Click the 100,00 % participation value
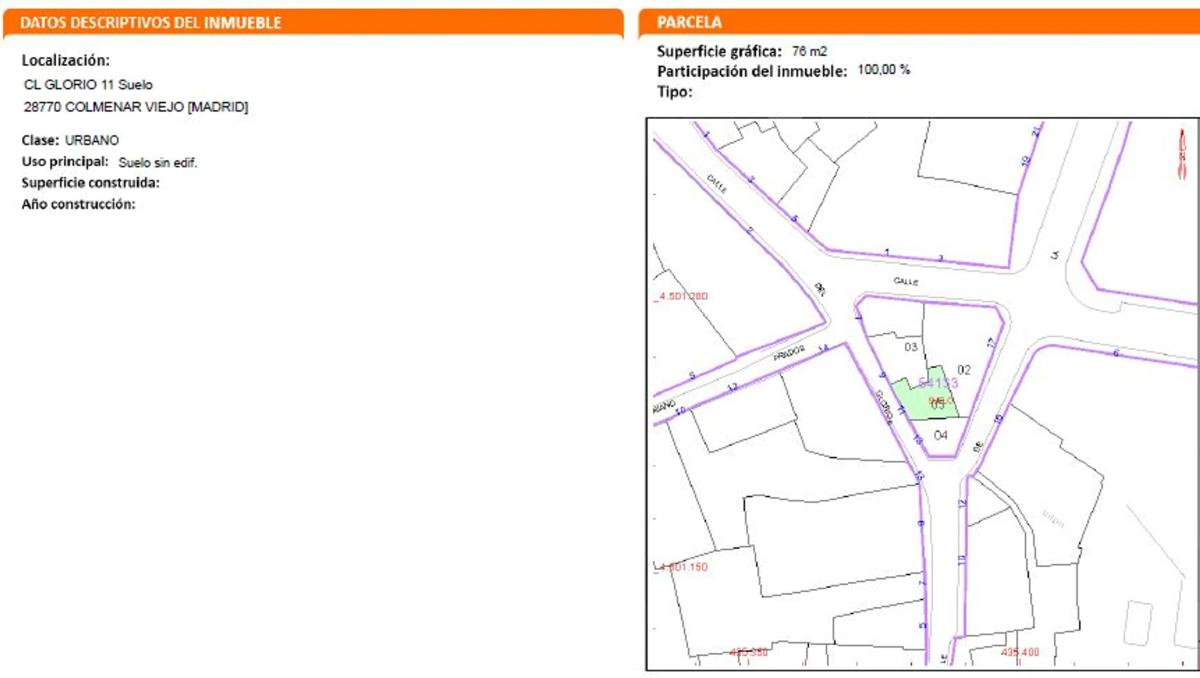The height and width of the screenshot is (678, 1200). pos(884,70)
